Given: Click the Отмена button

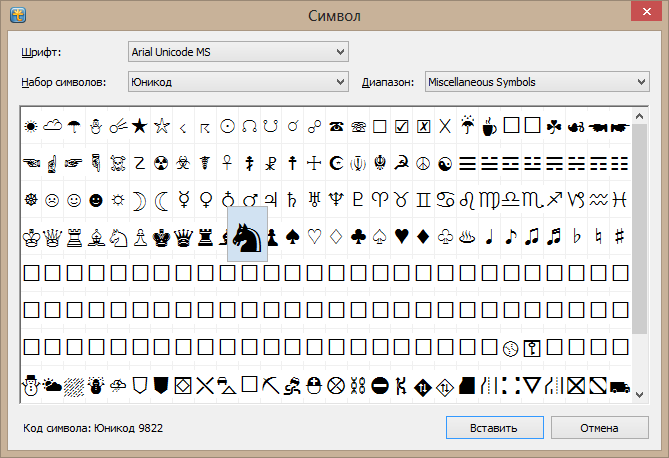Looking at the screenshot, I should click(x=599, y=428).
